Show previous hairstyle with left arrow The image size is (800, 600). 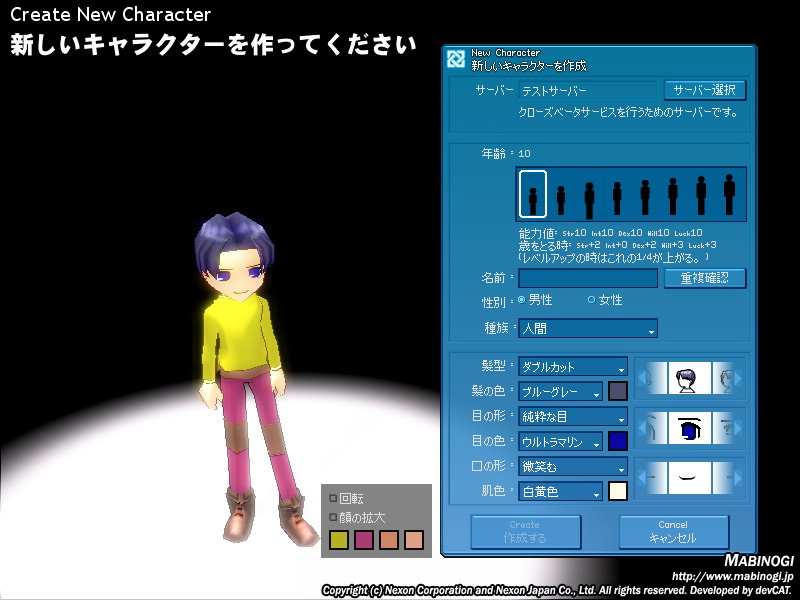click(x=643, y=379)
